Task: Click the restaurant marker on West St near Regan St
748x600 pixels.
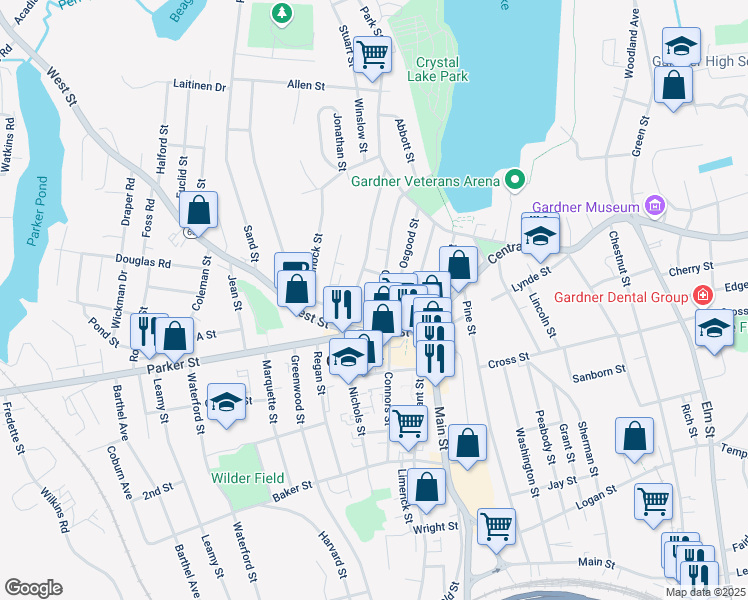Action: [x=343, y=306]
